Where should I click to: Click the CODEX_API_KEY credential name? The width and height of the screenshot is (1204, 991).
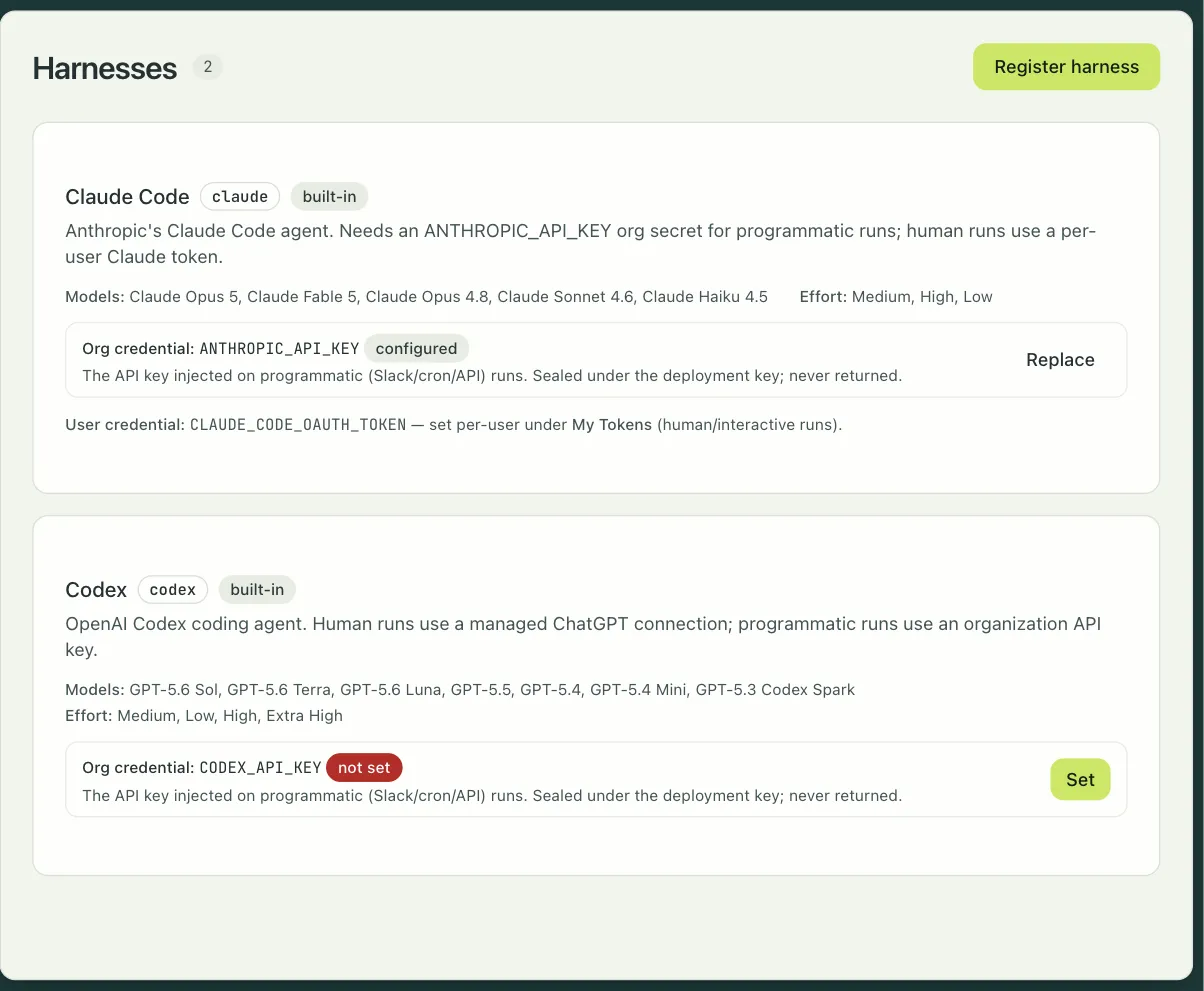260,768
